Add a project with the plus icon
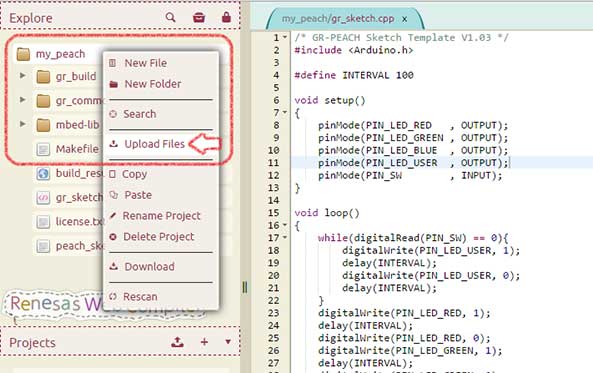The height and width of the screenshot is (373, 593). (204, 342)
